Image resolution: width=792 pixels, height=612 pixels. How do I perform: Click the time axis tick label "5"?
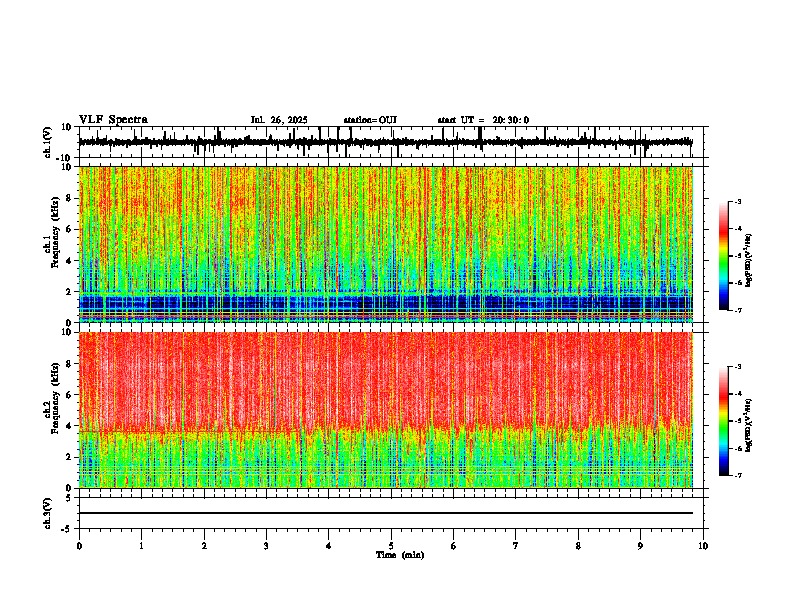pos(391,546)
